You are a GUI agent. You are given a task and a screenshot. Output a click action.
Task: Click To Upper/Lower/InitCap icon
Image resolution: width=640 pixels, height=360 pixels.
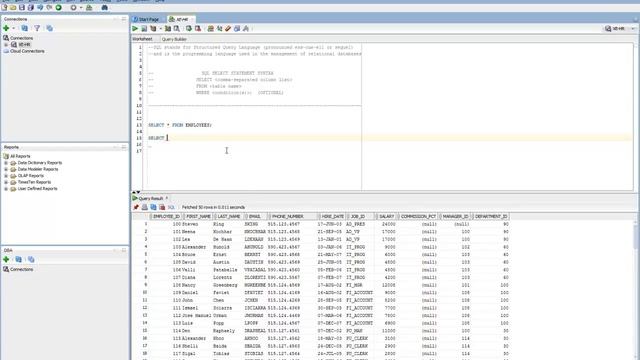(x=220, y=29)
